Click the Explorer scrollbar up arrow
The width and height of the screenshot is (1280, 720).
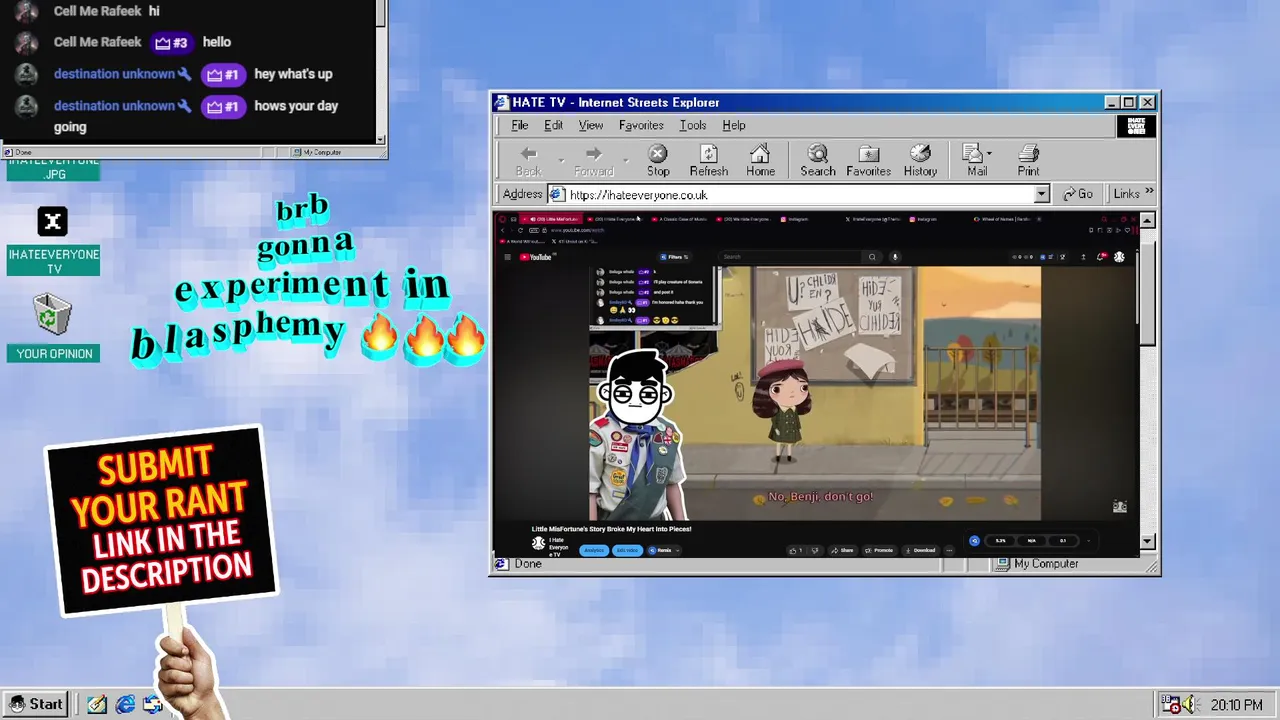coord(1147,220)
